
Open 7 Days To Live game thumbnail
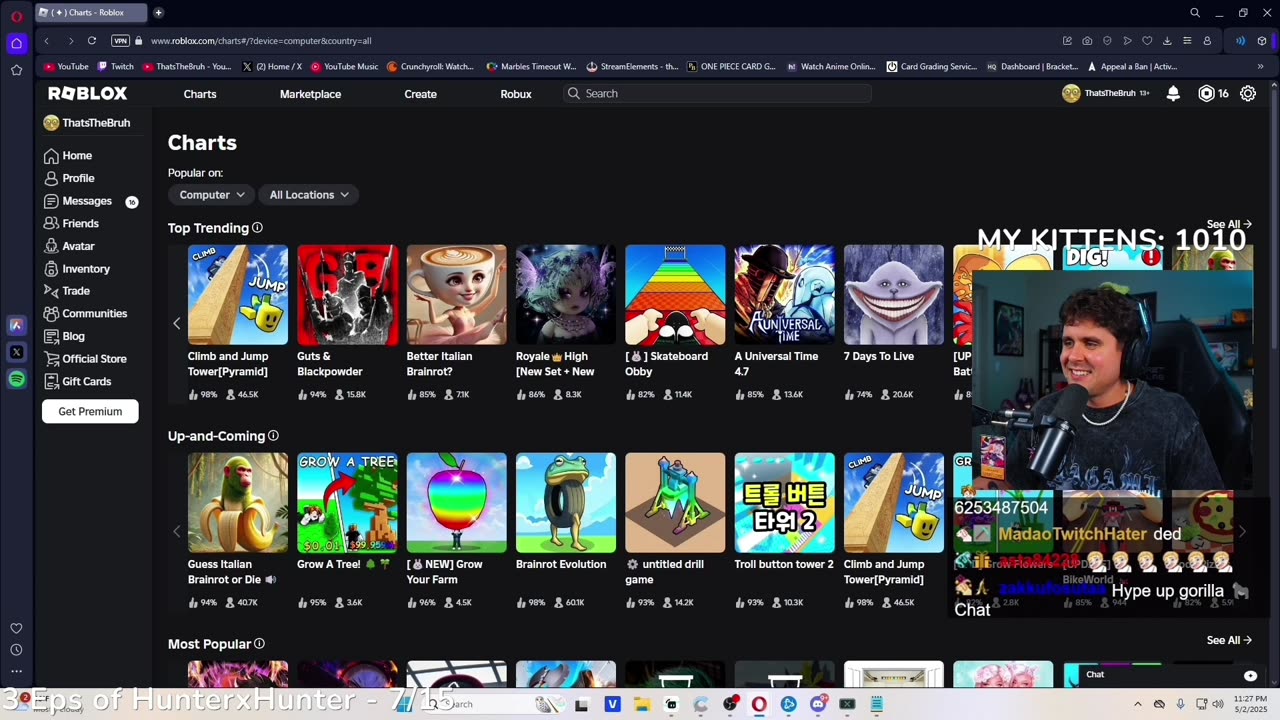pyautogui.click(x=893, y=295)
